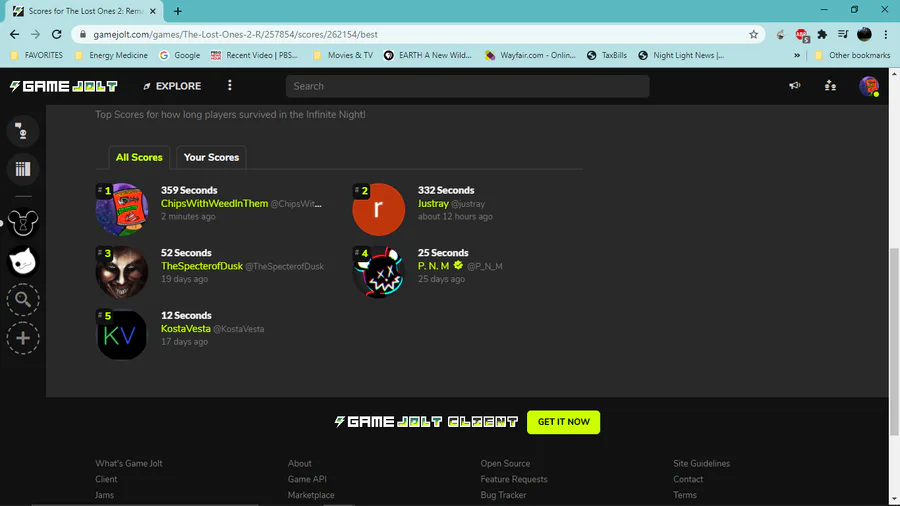Open the media control playlist icon

pos(843,34)
